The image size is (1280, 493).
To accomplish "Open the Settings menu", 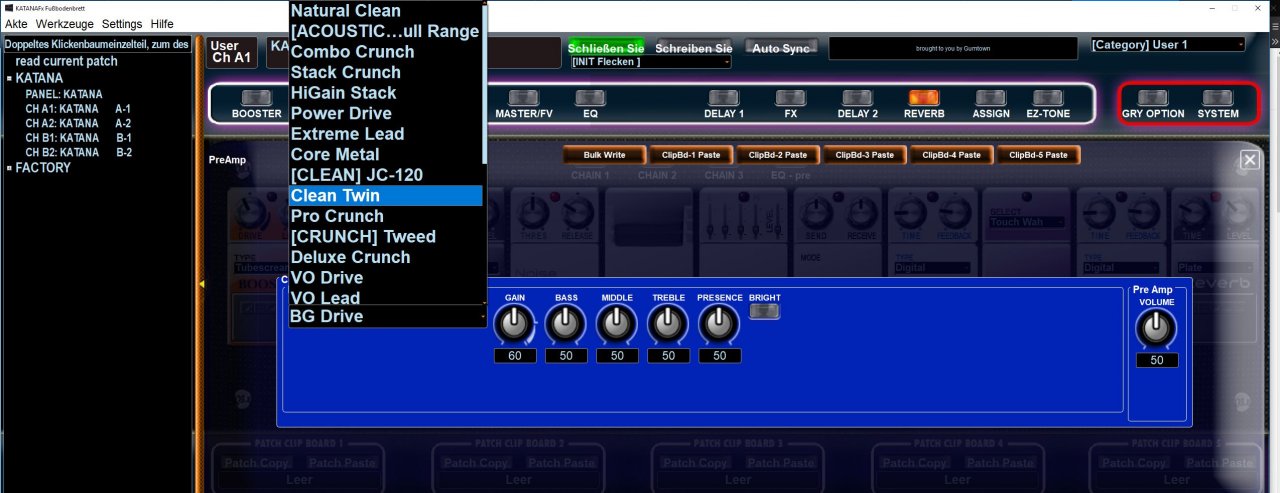I will 122,23.
